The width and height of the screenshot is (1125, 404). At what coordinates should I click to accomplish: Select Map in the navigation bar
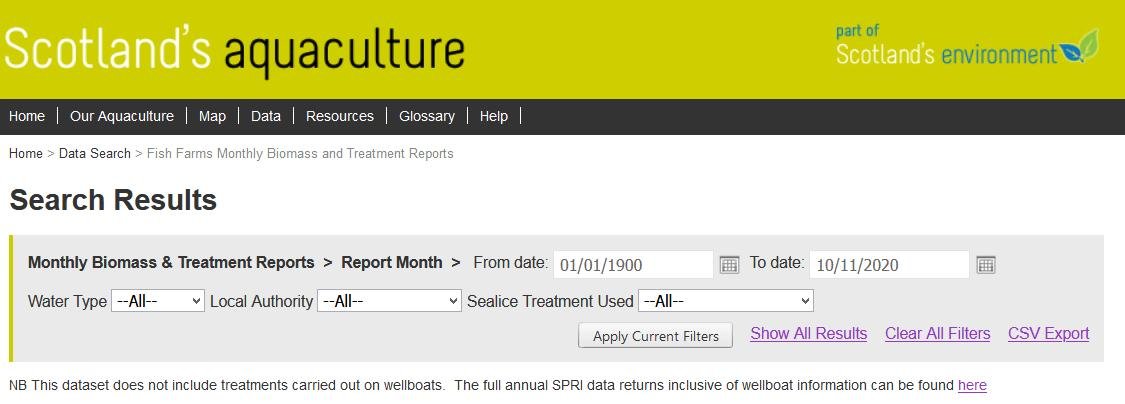tap(212, 116)
